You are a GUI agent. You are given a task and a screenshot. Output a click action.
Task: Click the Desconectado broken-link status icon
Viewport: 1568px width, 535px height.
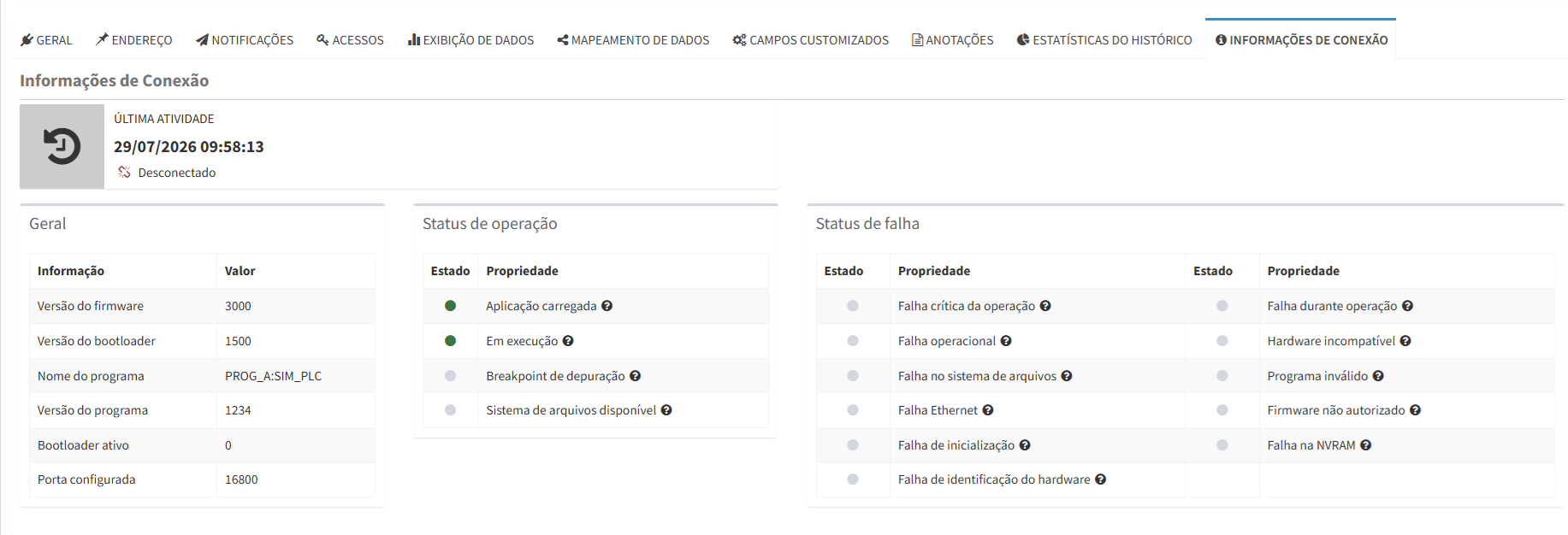pos(124,173)
